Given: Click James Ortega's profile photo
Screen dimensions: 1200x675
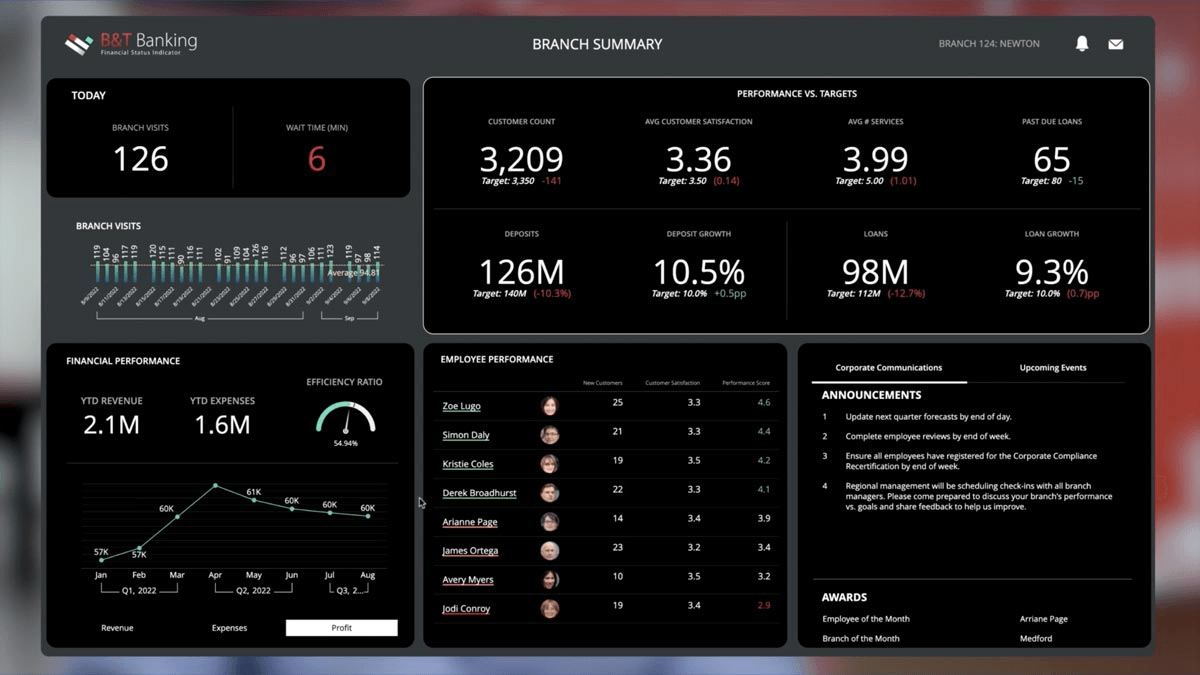Looking at the screenshot, I should [549, 550].
